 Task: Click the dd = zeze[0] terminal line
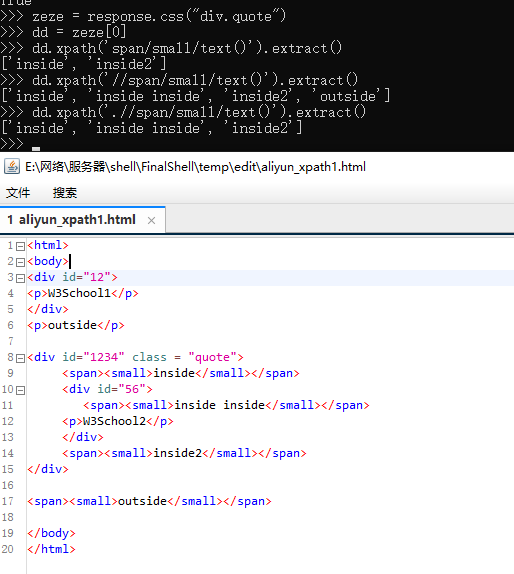pyautogui.click(x=79, y=32)
